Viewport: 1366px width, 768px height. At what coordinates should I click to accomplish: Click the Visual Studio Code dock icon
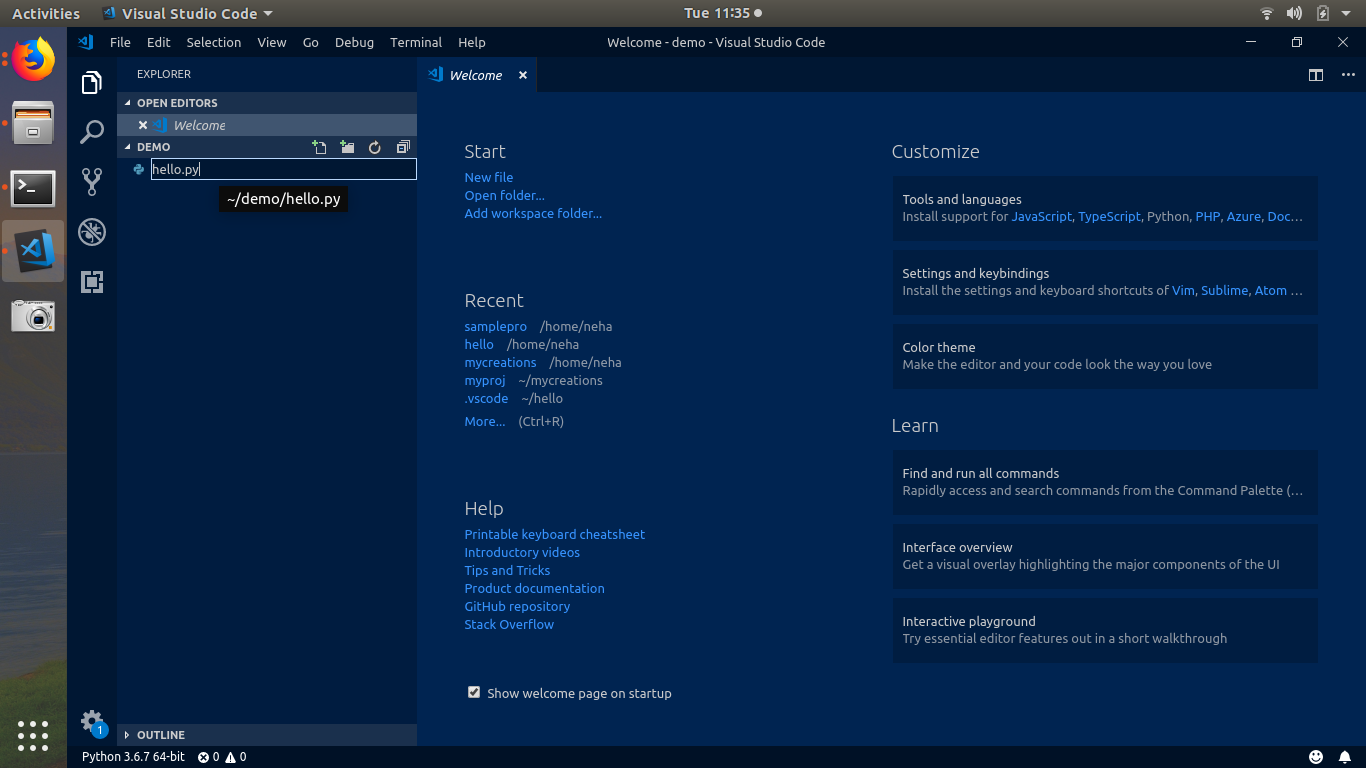click(x=34, y=251)
